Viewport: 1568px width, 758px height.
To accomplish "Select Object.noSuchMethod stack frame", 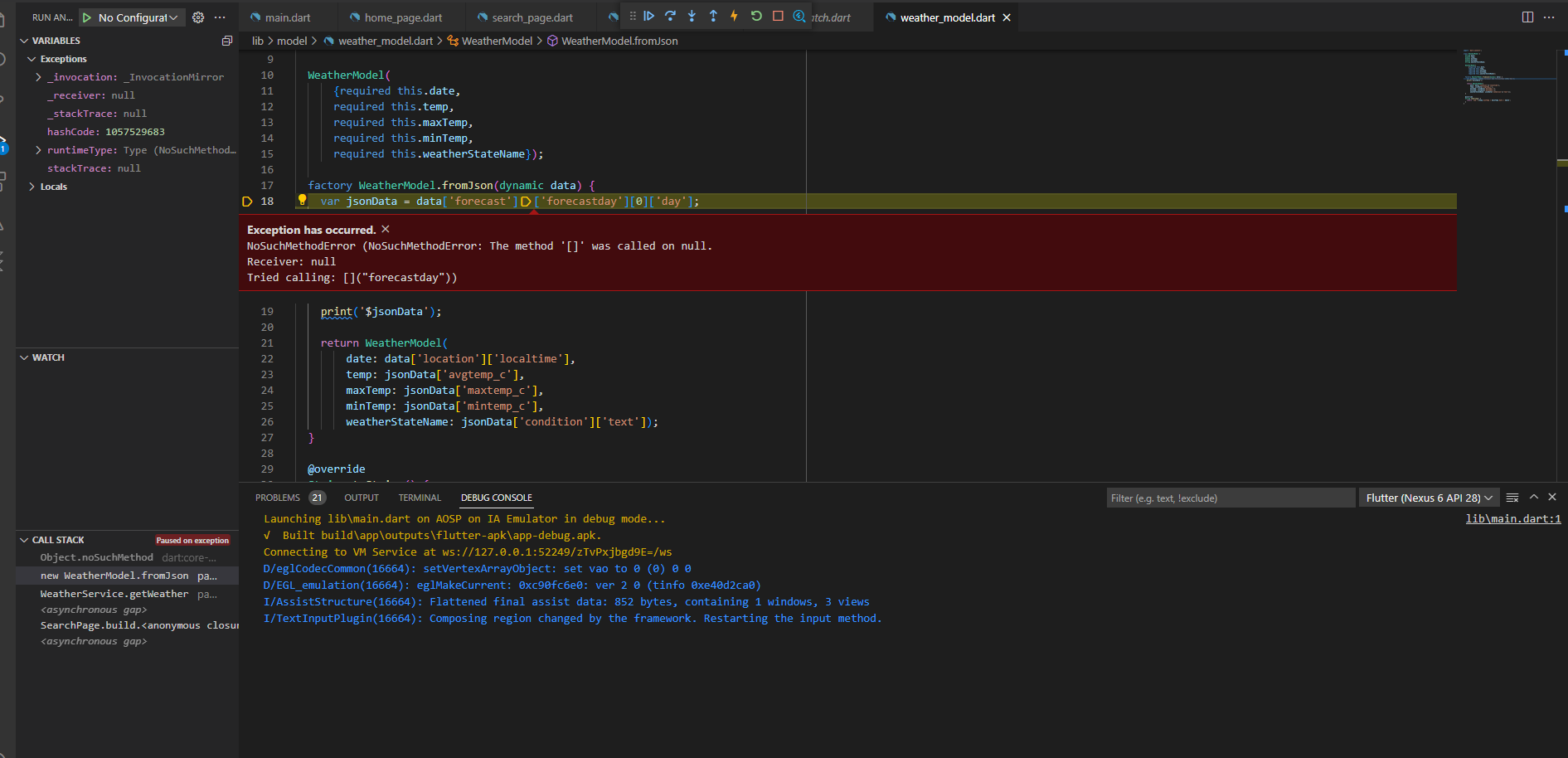I will [128, 558].
